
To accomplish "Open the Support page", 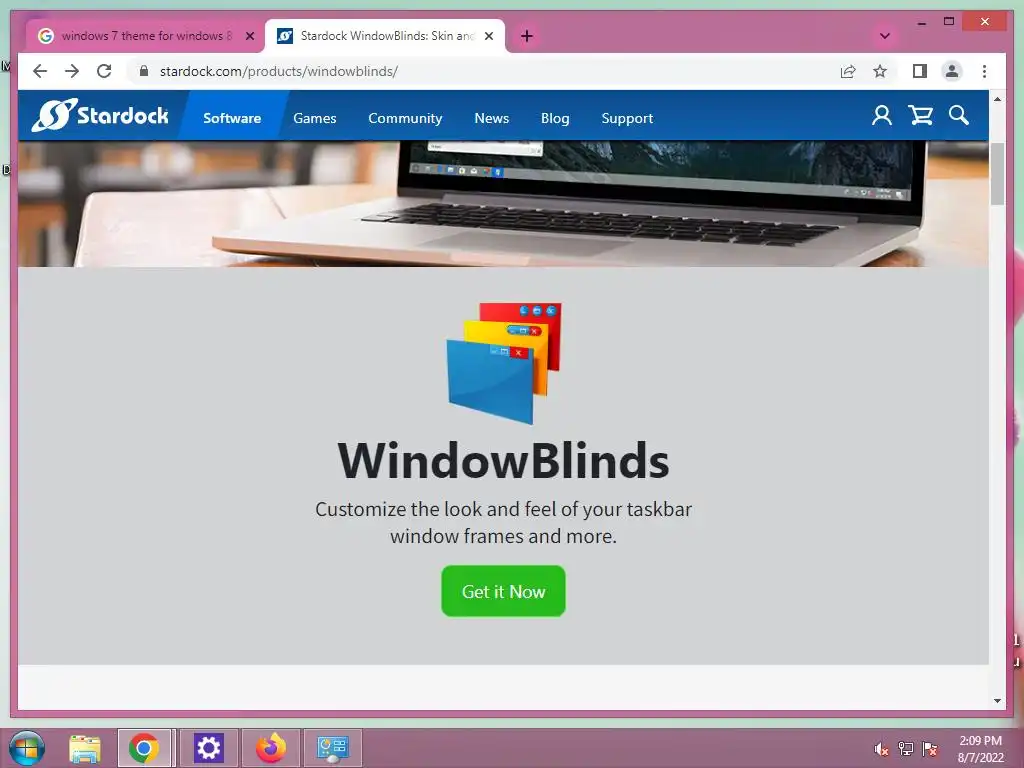I will coord(627,118).
